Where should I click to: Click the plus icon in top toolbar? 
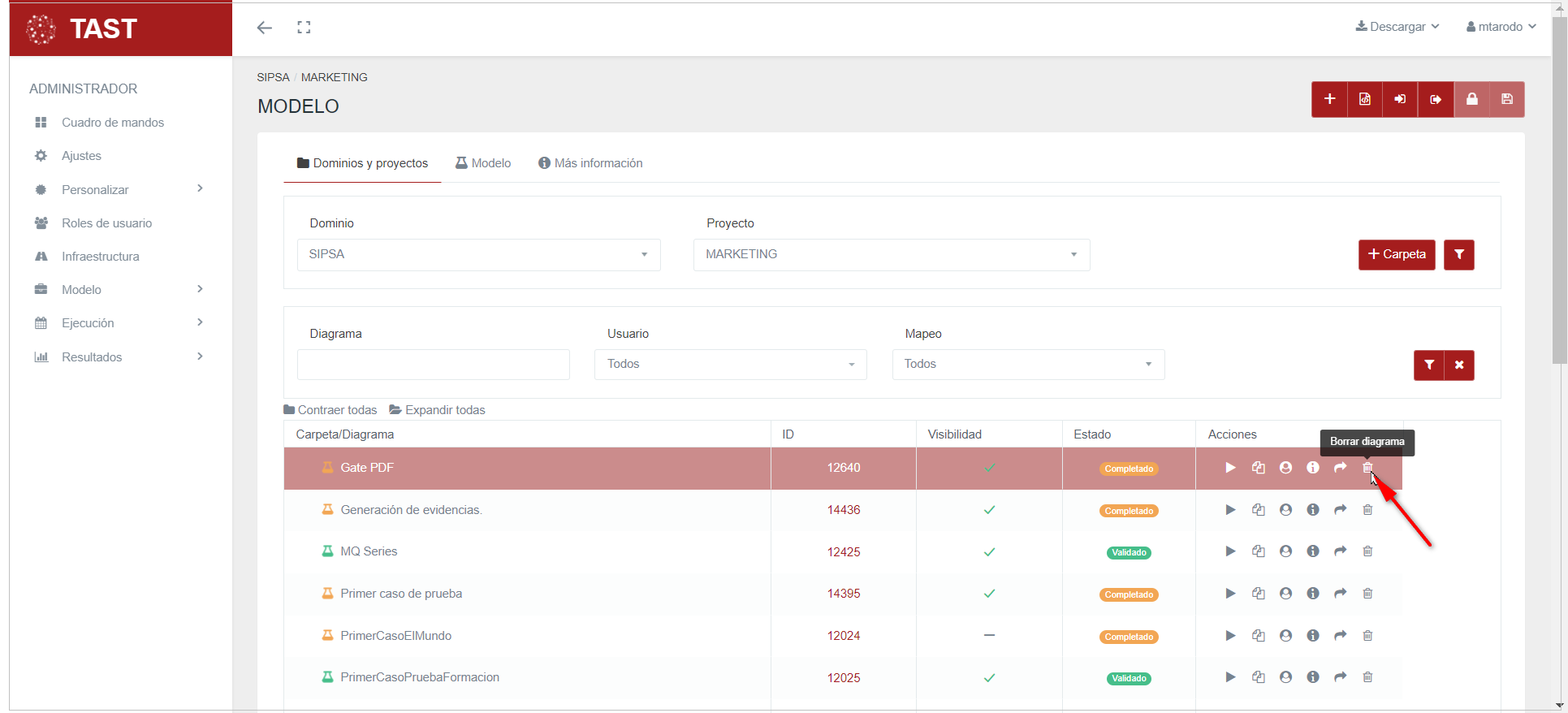(x=1329, y=99)
